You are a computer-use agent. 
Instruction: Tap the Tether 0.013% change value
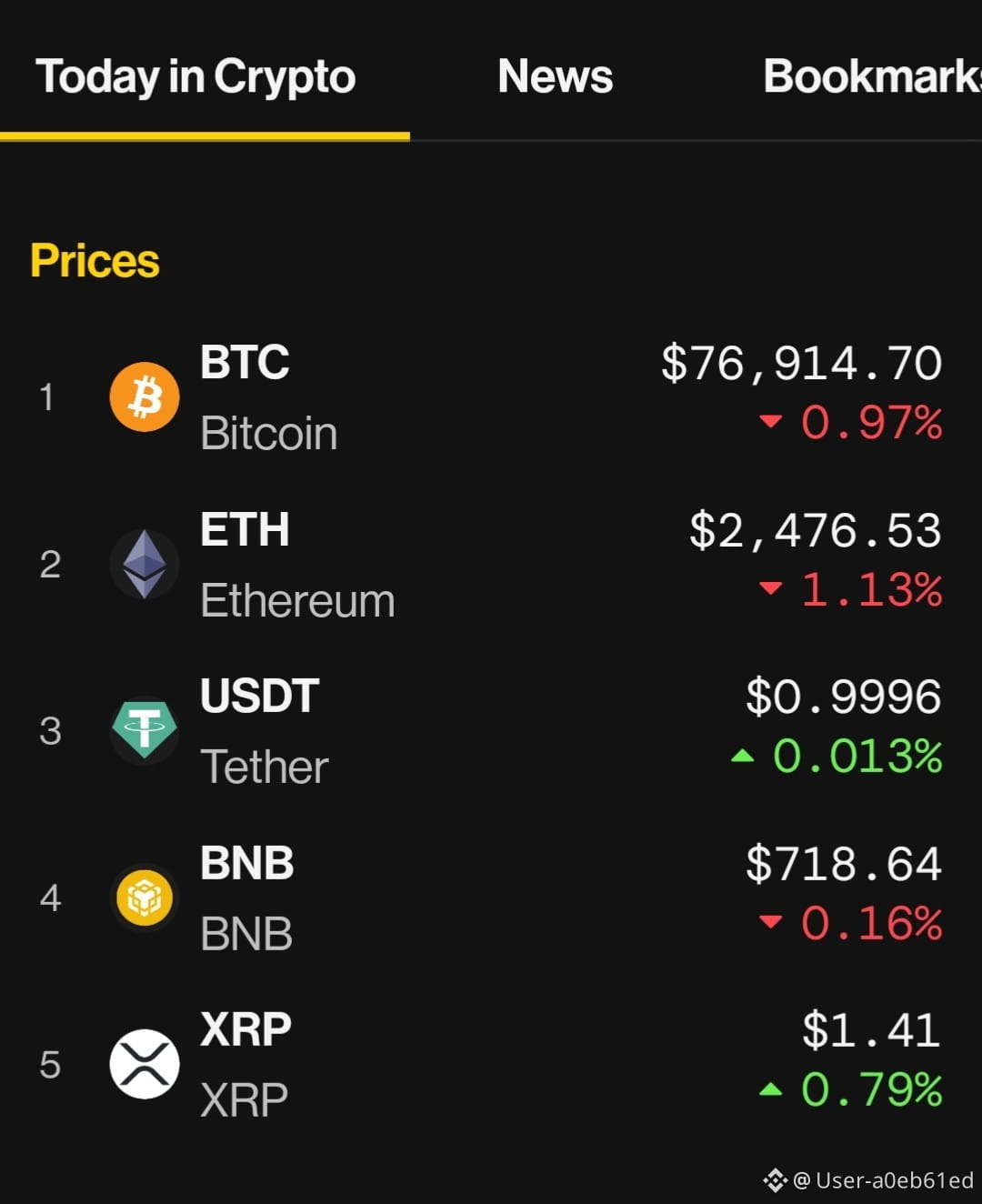click(857, 757)
